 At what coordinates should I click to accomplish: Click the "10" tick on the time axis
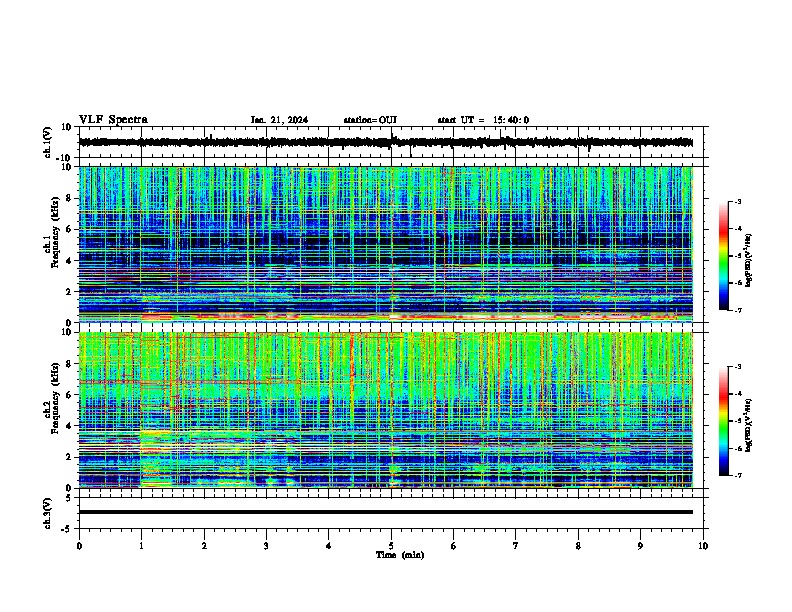(703, 546)
